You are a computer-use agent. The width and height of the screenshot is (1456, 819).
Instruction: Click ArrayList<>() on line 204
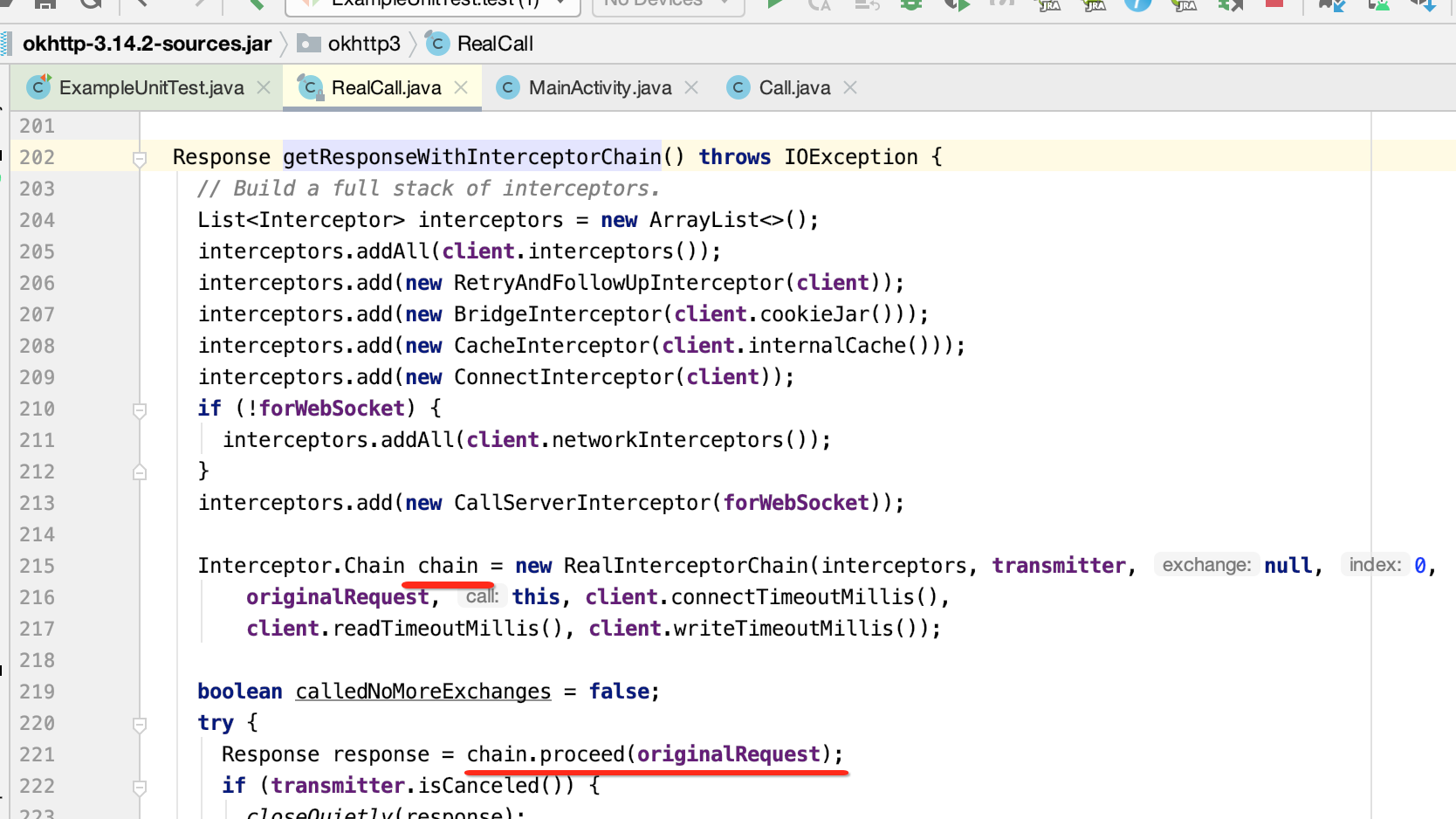click(x=729, y=220)
